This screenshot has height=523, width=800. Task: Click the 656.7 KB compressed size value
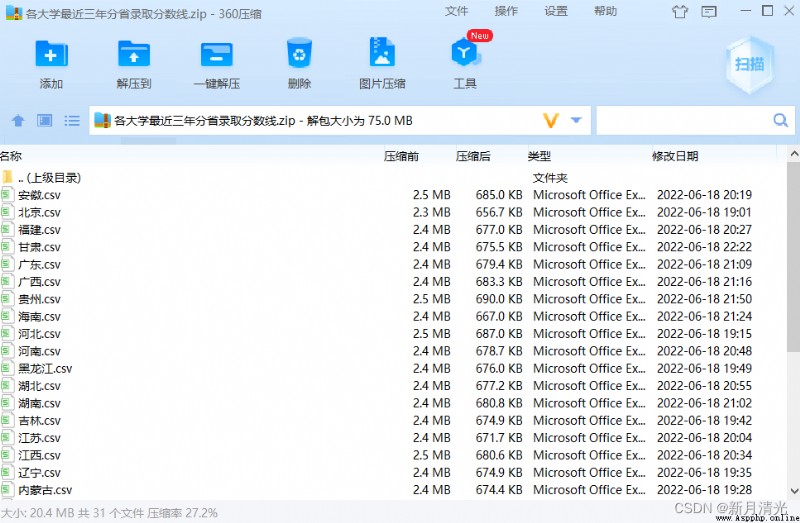tap(499, 212)
